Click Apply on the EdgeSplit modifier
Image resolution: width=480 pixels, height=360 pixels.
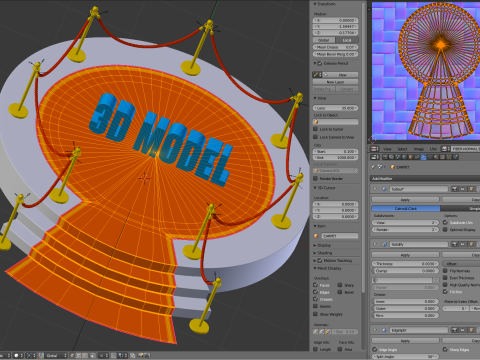pyautogui.click(x=405, y=341)
